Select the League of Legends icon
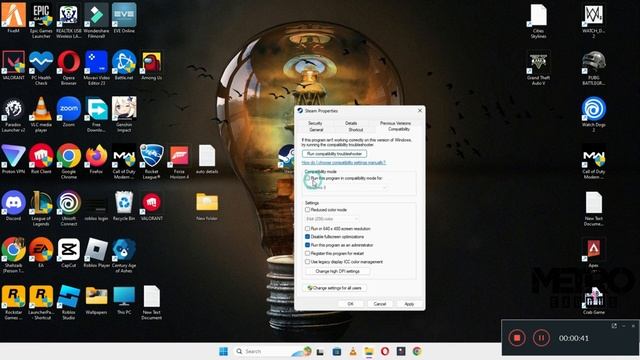This screenshot has width=640, height=360. [41, 209]
